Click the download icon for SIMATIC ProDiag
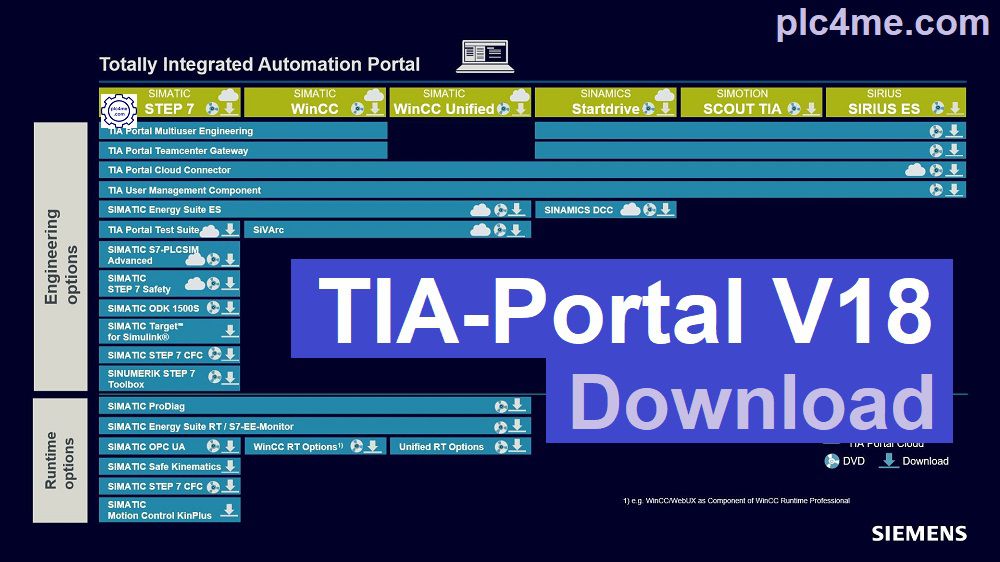This screenshot has height=562, width=1000. pos(517,406)
